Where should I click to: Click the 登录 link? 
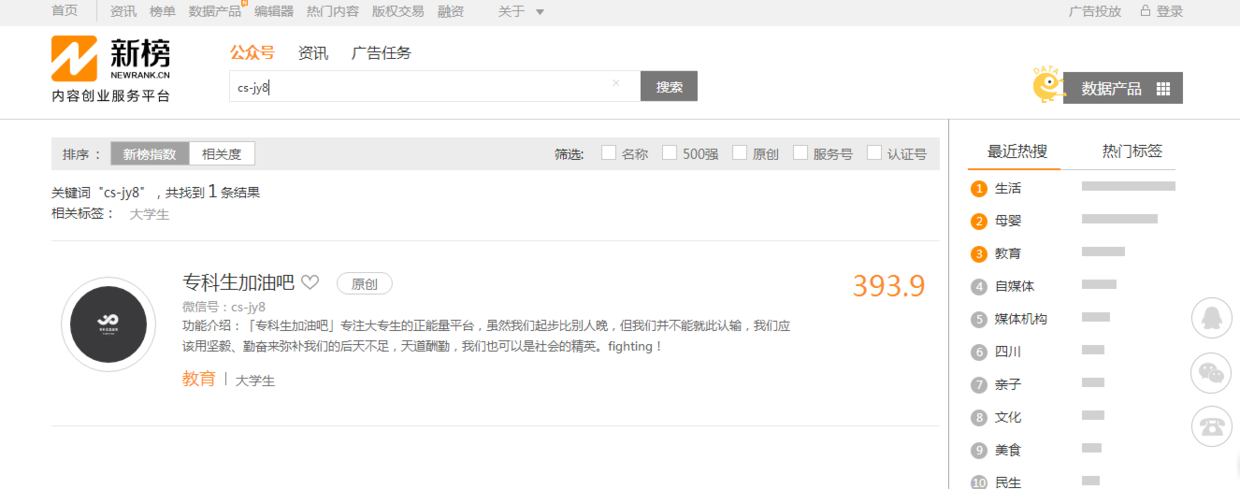[1169, 11]
